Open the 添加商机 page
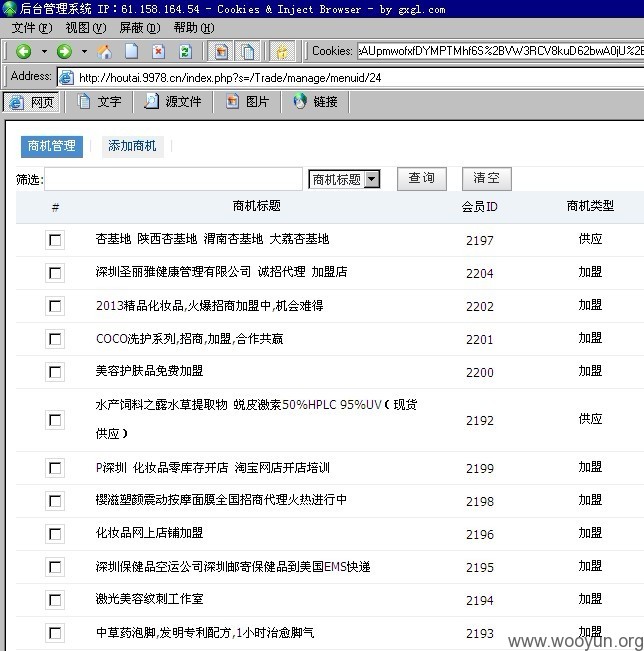Screen dimensions: 644x651 (x=132, y=146)
